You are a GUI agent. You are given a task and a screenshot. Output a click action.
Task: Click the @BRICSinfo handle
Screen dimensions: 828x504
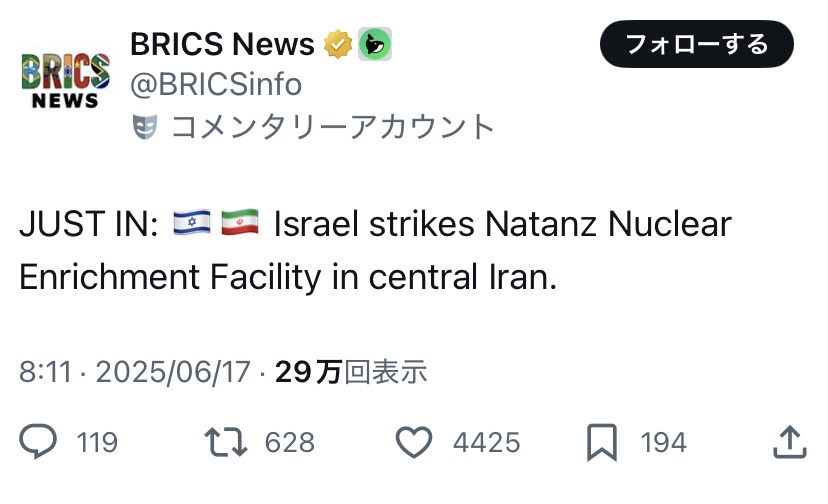[216, 85]
